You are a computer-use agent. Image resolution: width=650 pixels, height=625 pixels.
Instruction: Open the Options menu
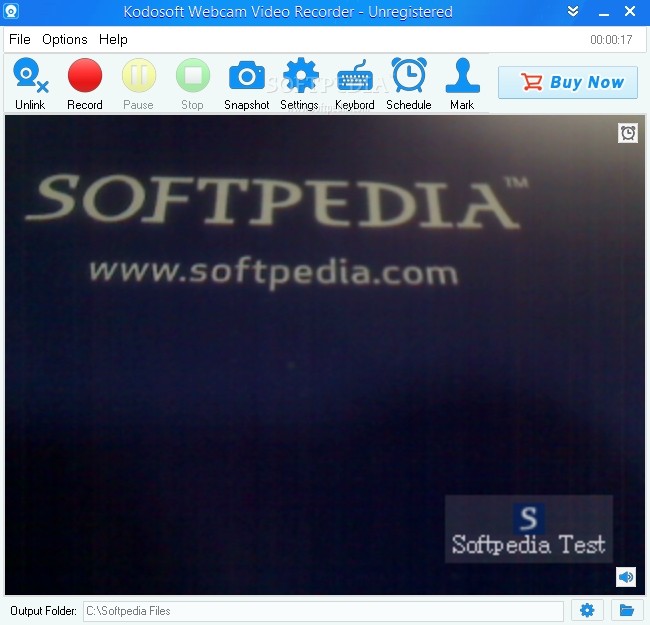click(x=65, y=39)
